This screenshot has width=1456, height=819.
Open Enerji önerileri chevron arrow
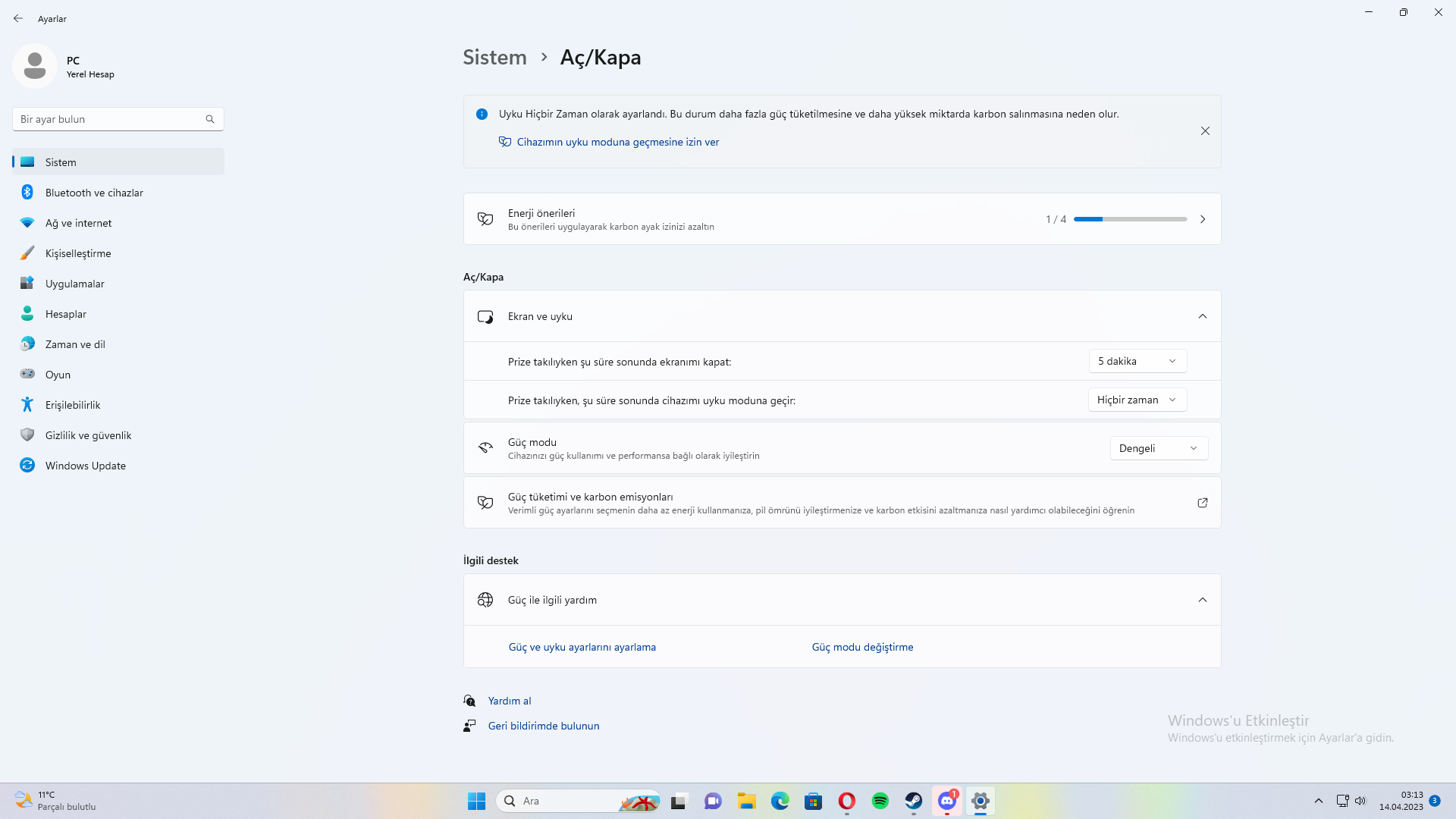[1202, 219]
